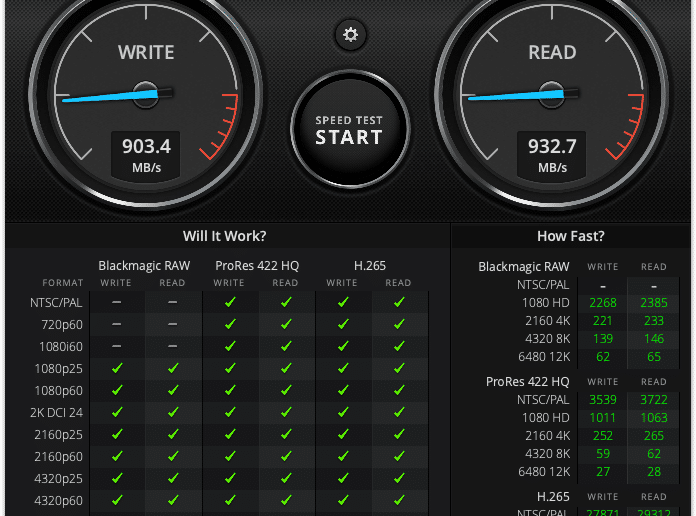This screenshot has width=696, height=516.
Task: Click the 65 read value for Blackmagic RAW 6480 12K
Action: pos(654,357)
